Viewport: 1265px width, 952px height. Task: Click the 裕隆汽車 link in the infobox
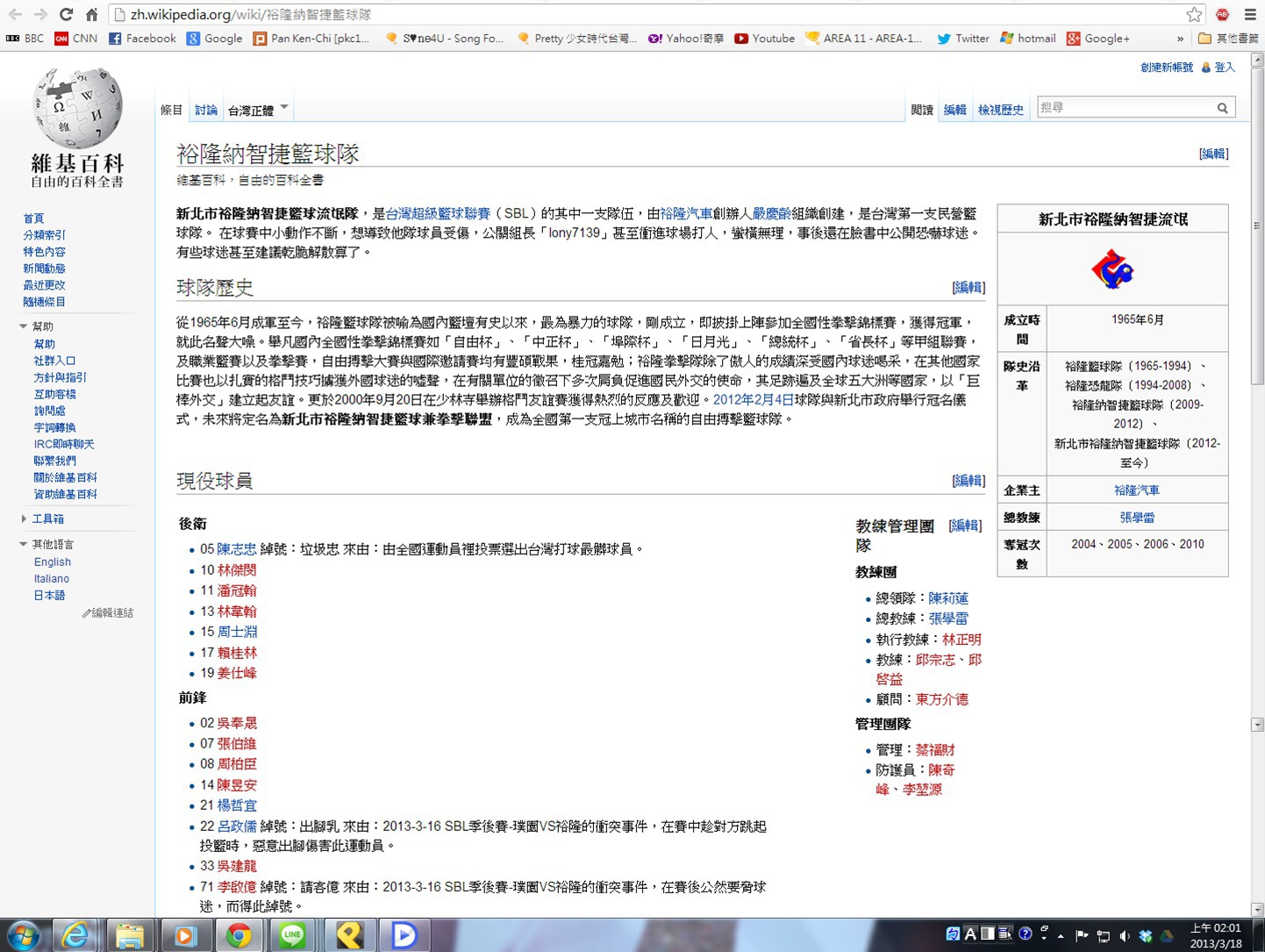1136,490
